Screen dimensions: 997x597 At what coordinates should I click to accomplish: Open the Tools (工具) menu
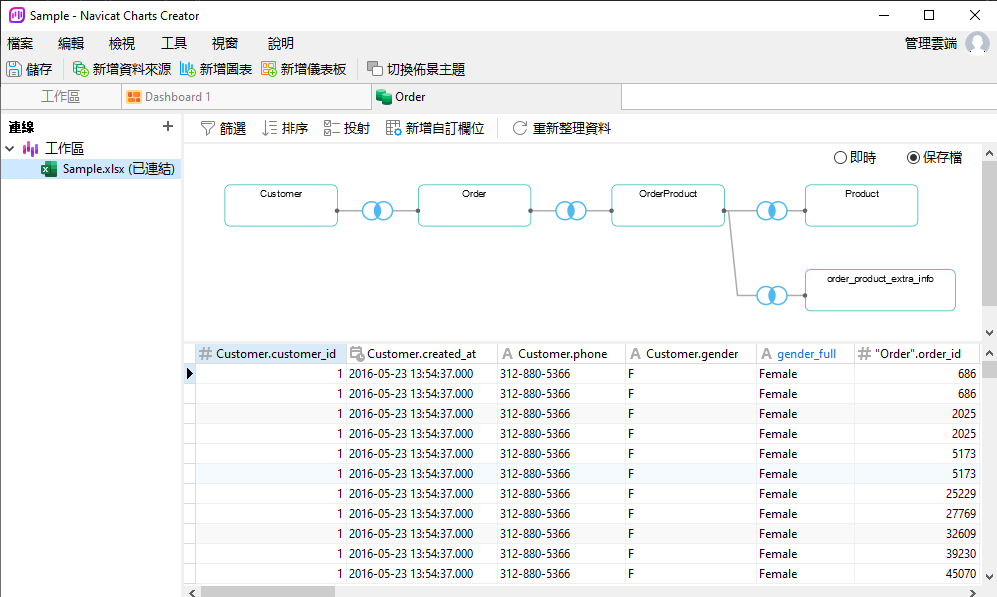coord(174,43)
